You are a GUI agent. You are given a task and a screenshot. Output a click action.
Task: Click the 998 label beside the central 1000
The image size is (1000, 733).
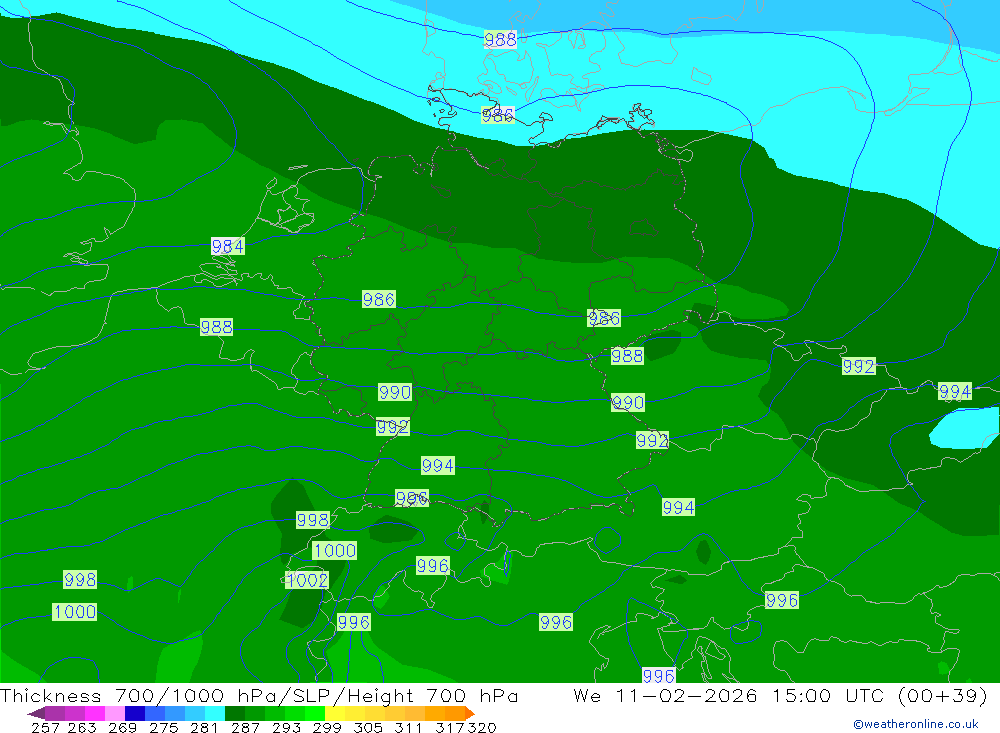coord(312,520)
